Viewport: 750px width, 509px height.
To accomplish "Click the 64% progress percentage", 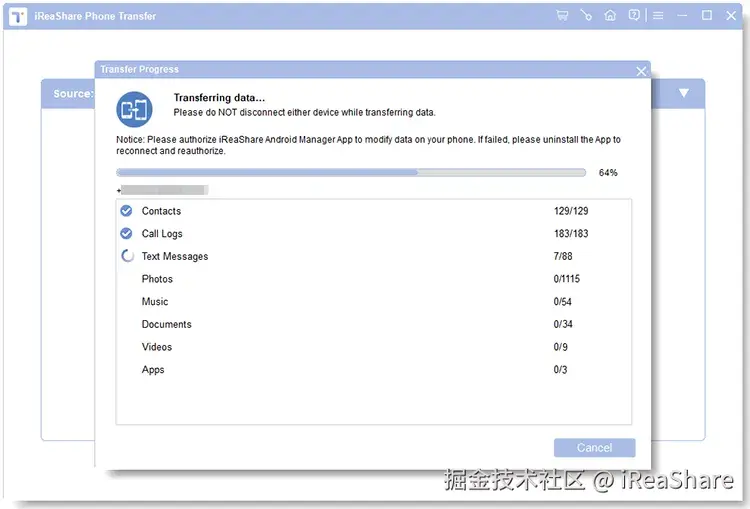I will 608,173.
